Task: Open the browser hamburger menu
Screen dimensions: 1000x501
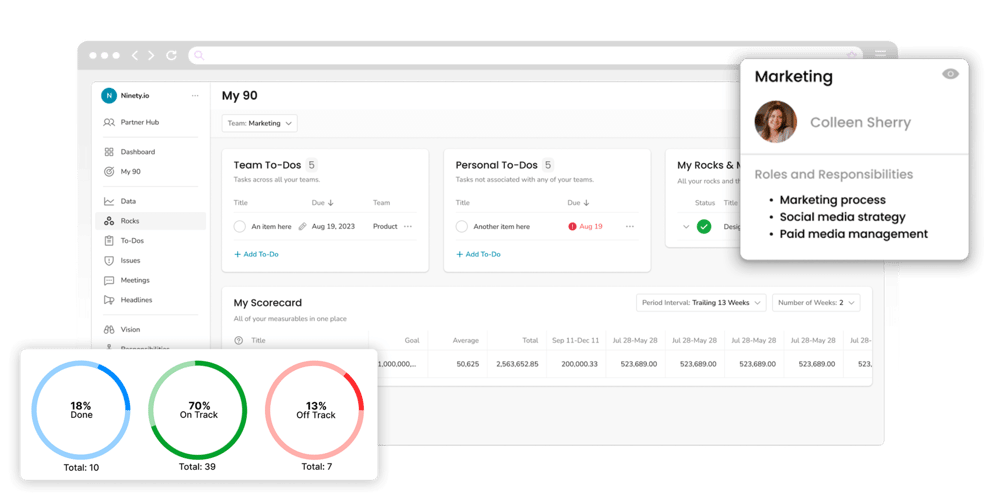Action: tap(880, 54)
